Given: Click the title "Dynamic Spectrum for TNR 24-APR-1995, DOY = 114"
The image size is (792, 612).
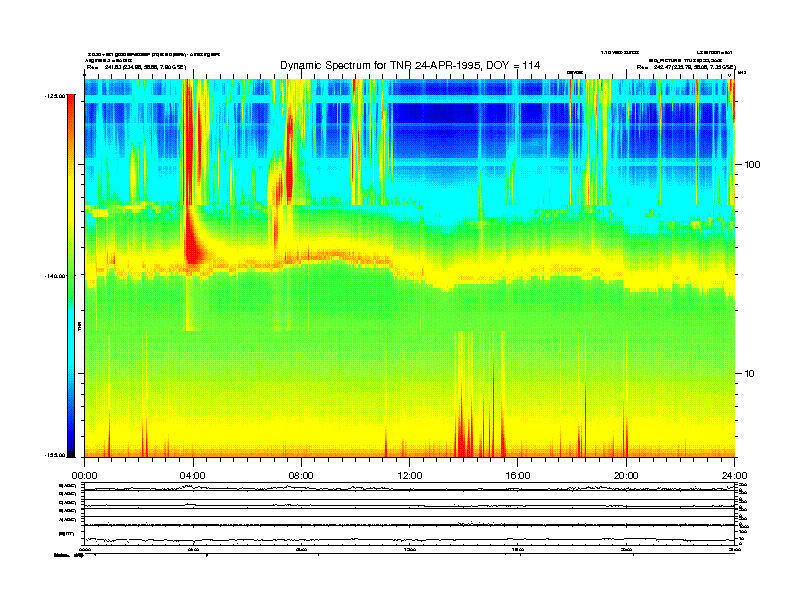Looking at the screenshot, I should click(410, 66).
